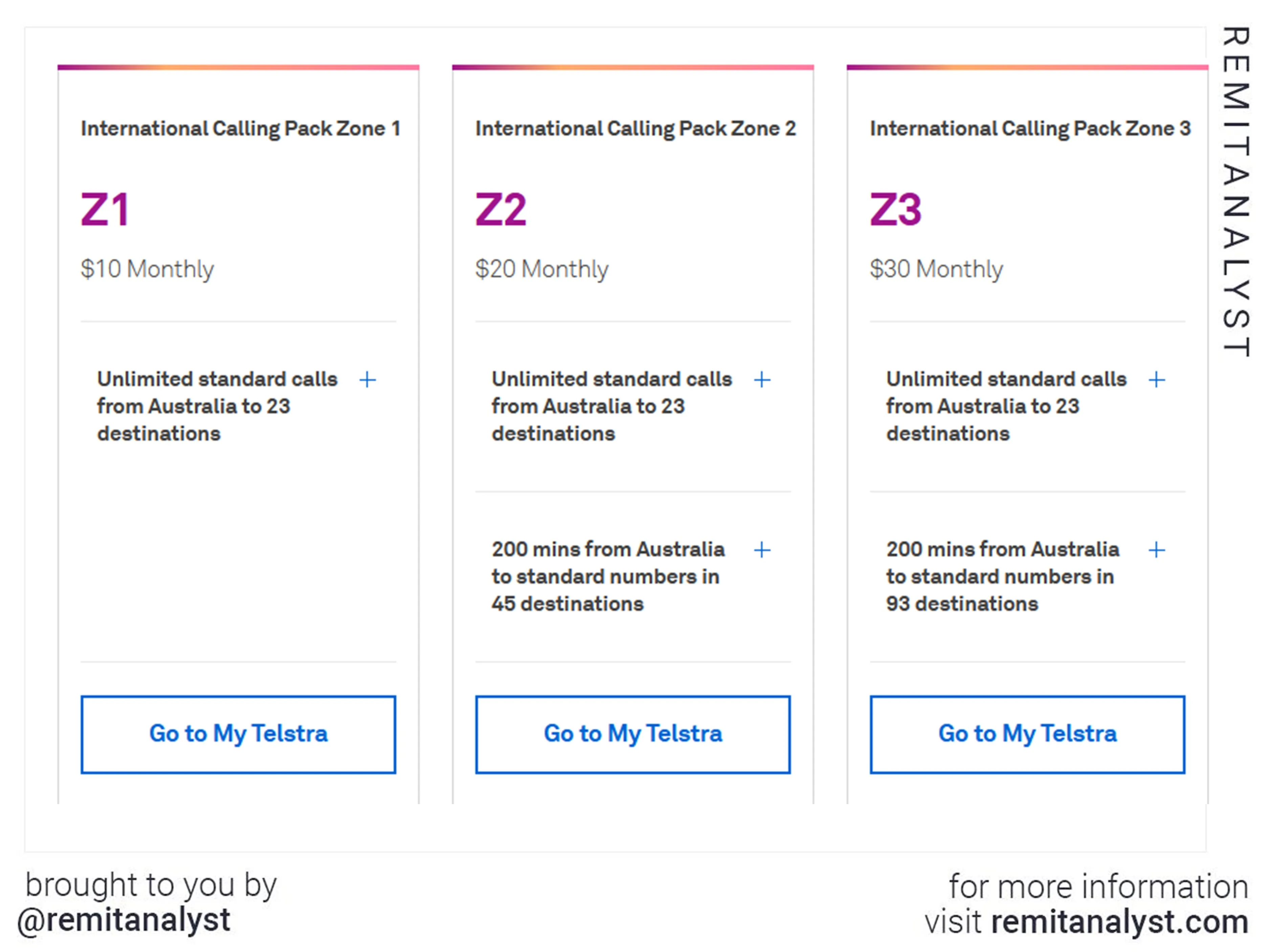Select the $20 Monthly price label
This screenshot has height=952, width=1269.
(x=541, y=268)
